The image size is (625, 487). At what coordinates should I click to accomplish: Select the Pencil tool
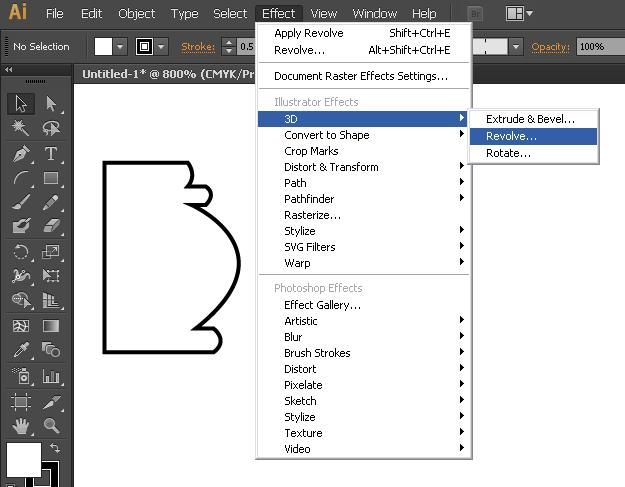click(51, 202)
